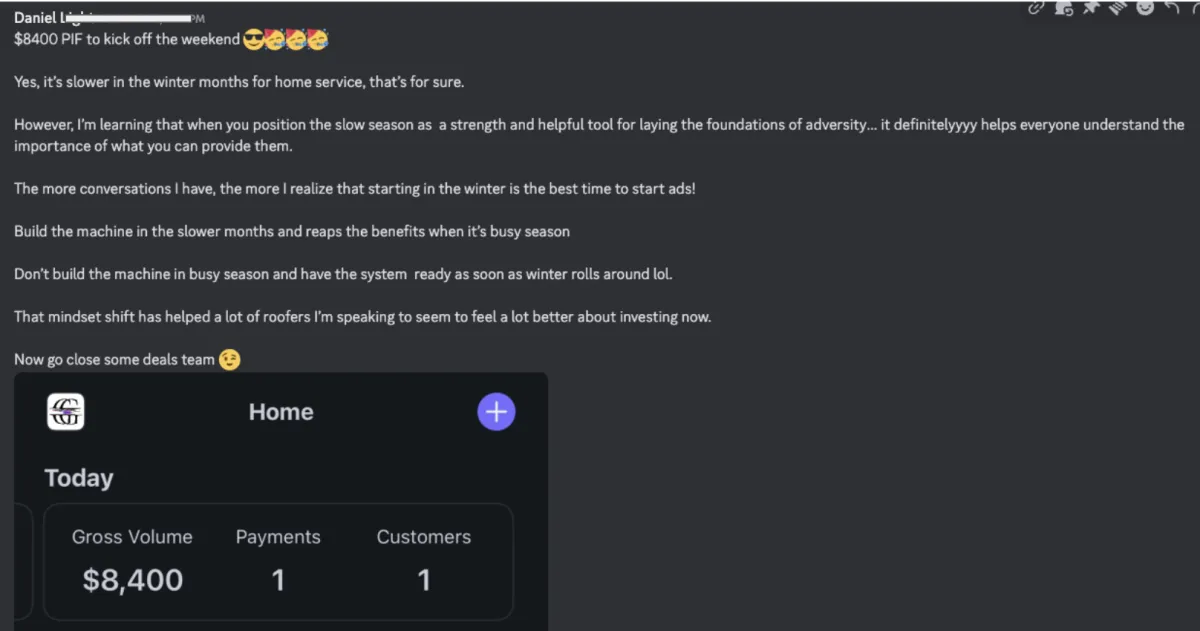Click the Payments count of 1
Image resolution: width=1200 pixels, height=631 pixels.
(x=278, y=580)
